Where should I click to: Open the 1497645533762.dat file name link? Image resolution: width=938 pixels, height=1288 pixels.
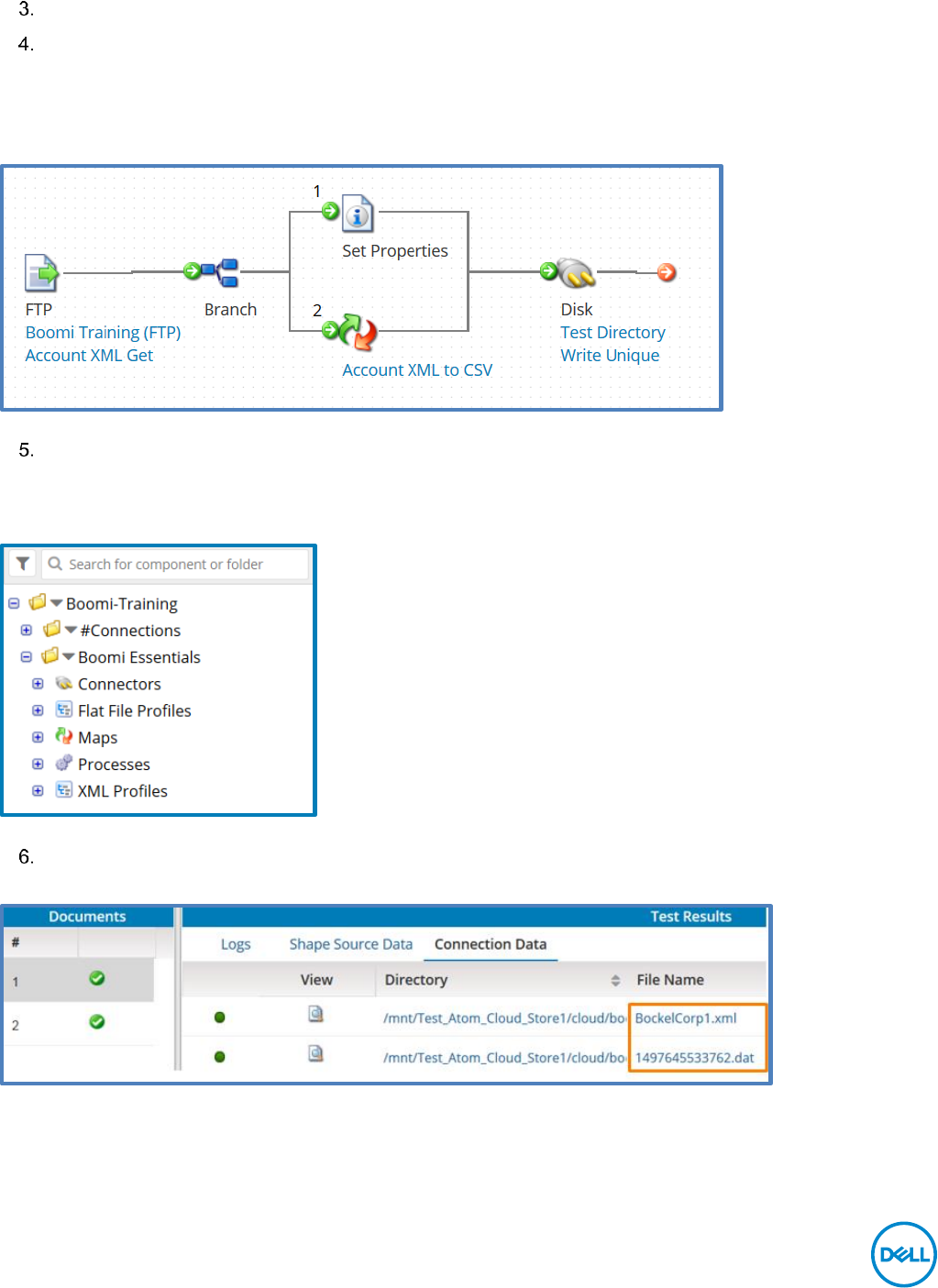click(x=694, y=1057)
